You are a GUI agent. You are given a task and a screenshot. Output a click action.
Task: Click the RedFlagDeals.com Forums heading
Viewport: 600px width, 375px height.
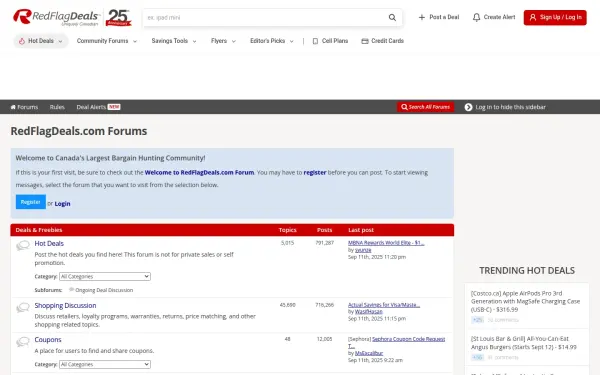pos(79,131)
